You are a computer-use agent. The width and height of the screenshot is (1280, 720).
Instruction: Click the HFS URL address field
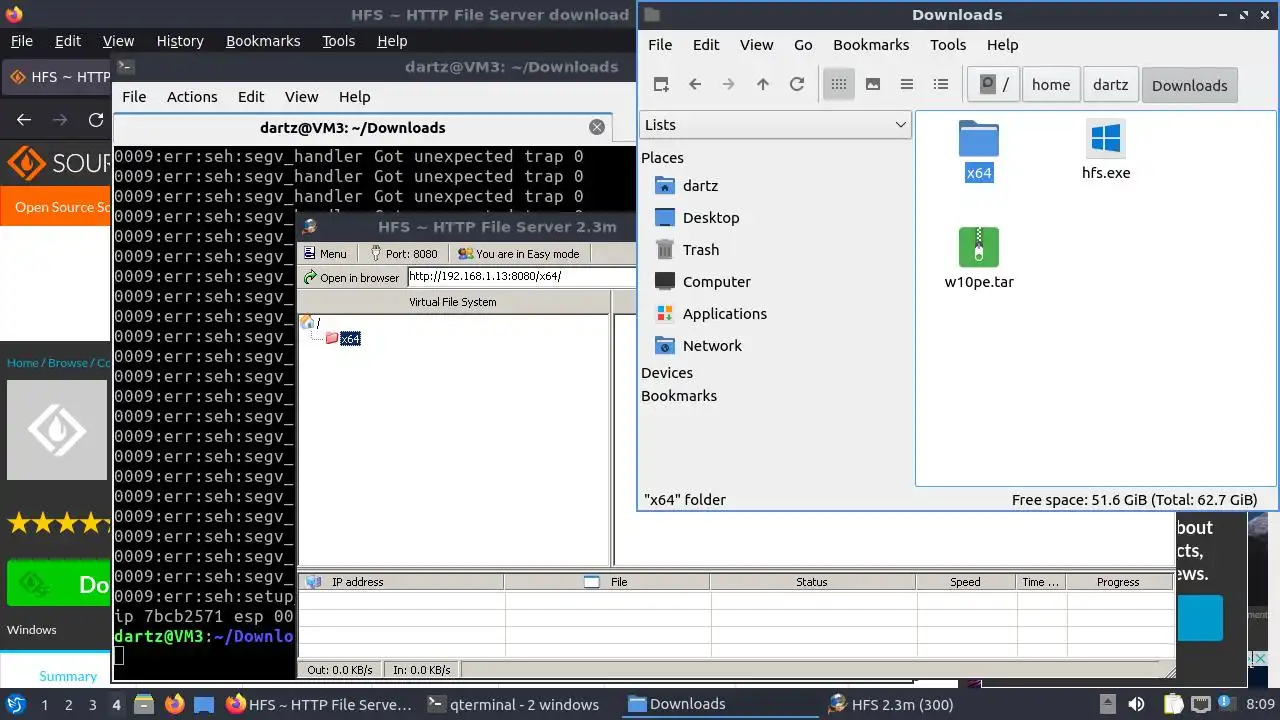pos(522,277)
